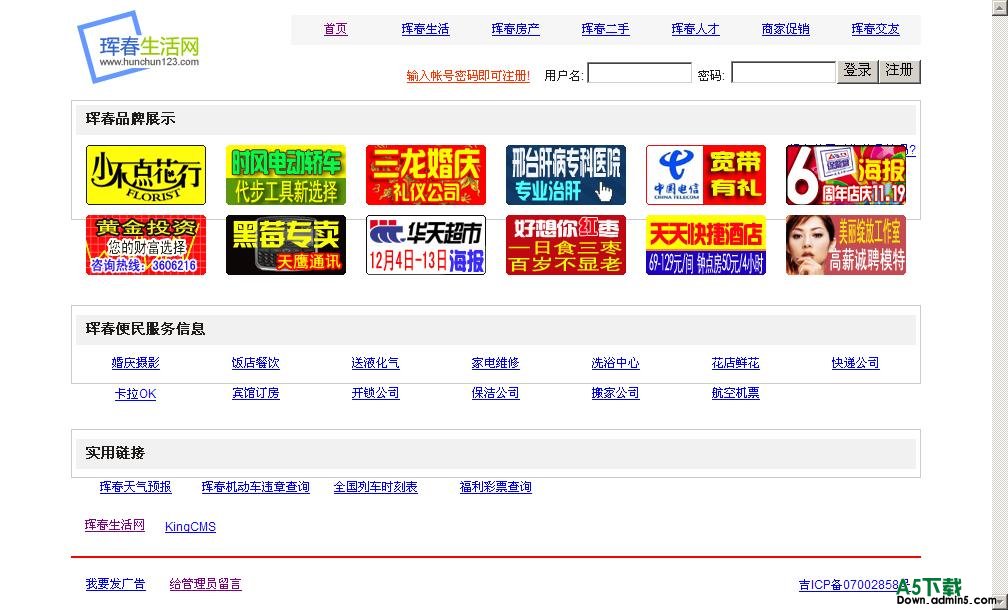This screenshot has width=1008, height=610.
Task: Click the 我要发广告 link
Action: [x=116, y=584]
